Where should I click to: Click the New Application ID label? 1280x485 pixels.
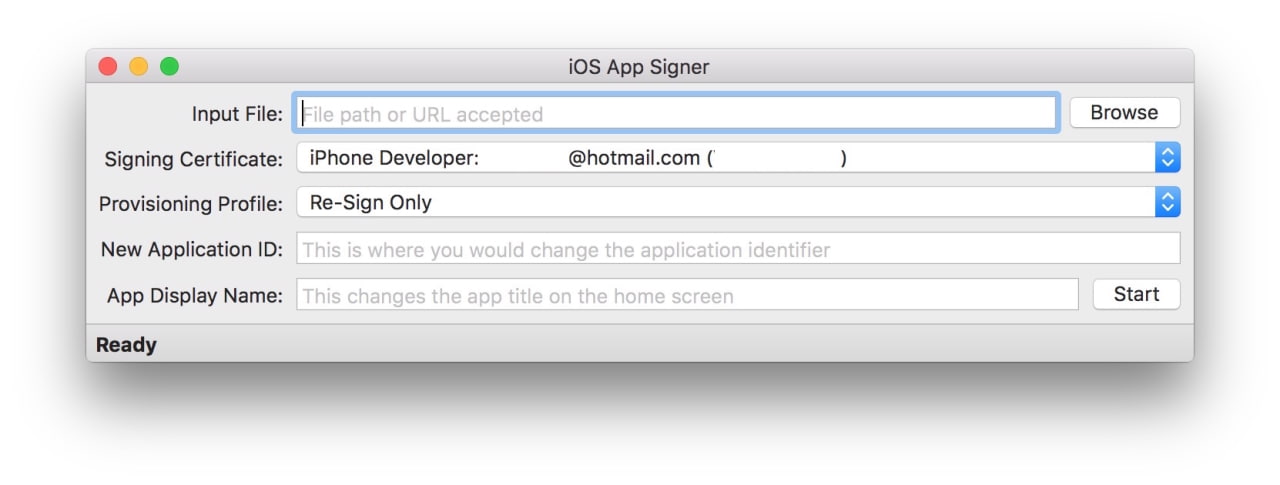(192, 250)
